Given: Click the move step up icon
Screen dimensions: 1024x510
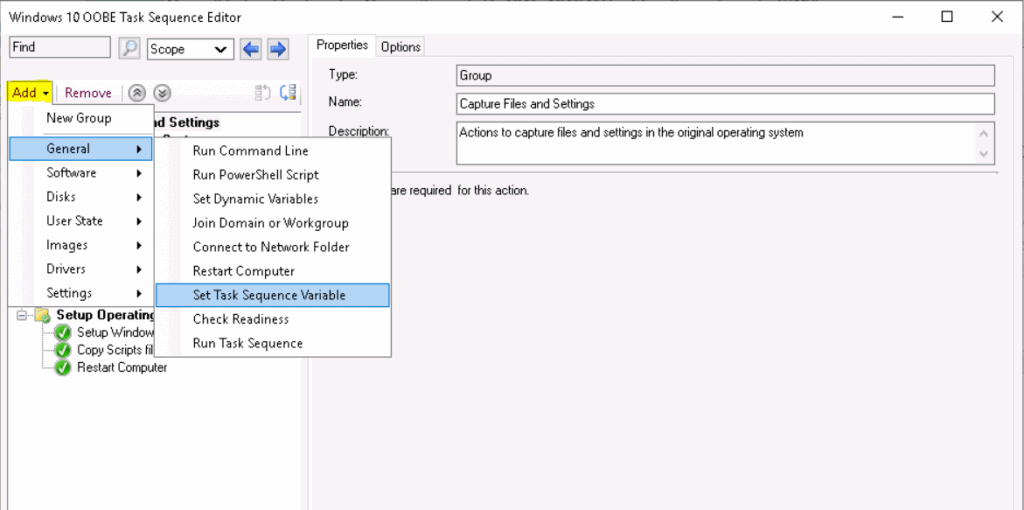Looking at the screenshot, I should tap(139, 93).
